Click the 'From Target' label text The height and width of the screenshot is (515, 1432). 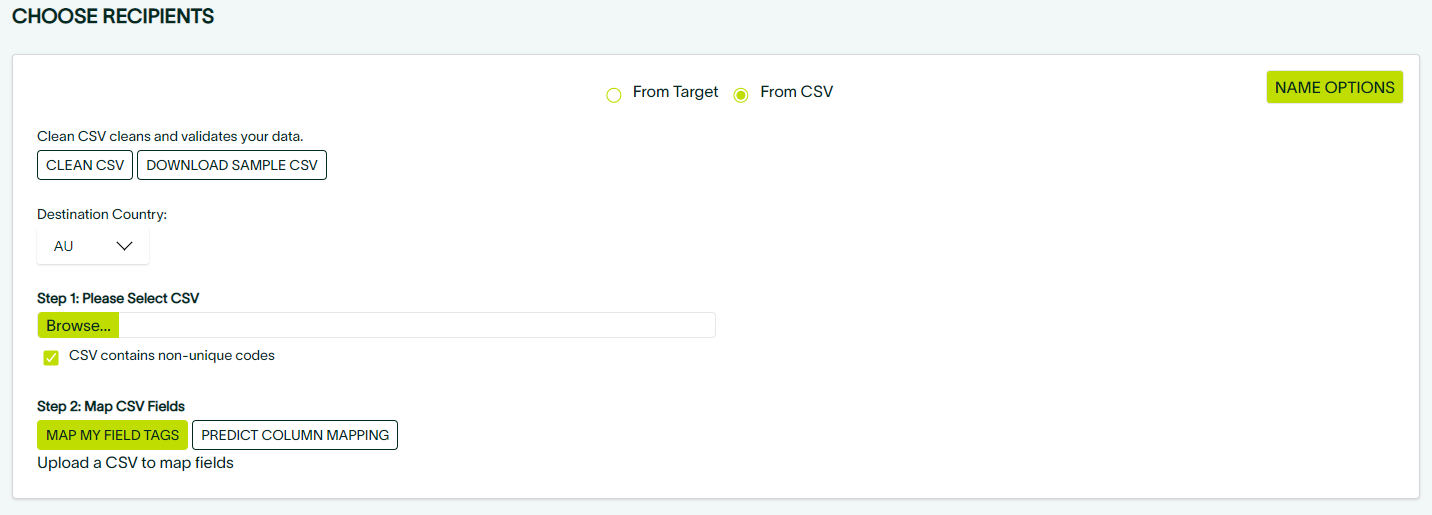pos(676,92)
